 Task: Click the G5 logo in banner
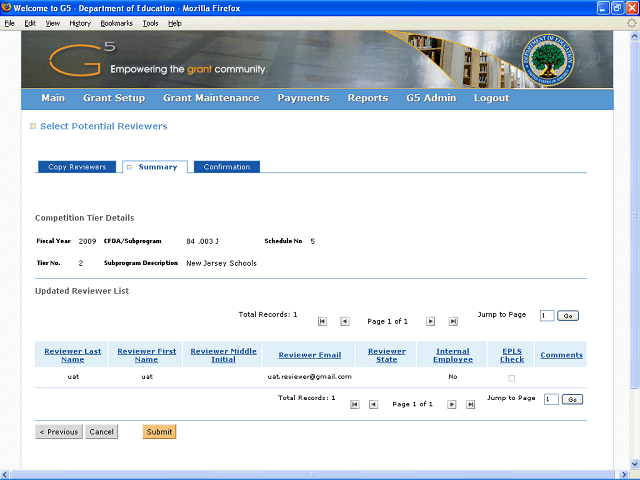(82, 60)
